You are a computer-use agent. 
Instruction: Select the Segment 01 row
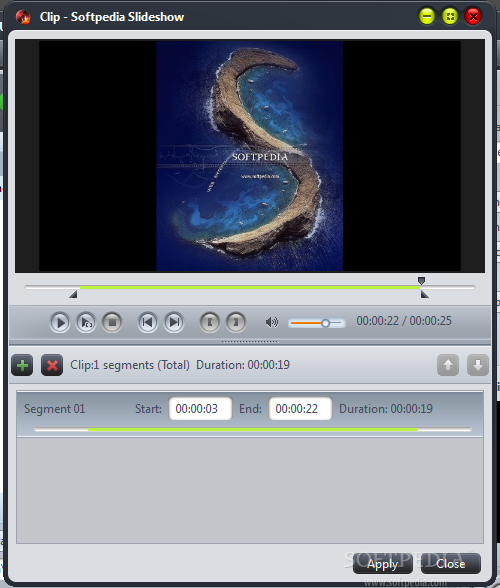pyautogui.click(x=250, y=414)
